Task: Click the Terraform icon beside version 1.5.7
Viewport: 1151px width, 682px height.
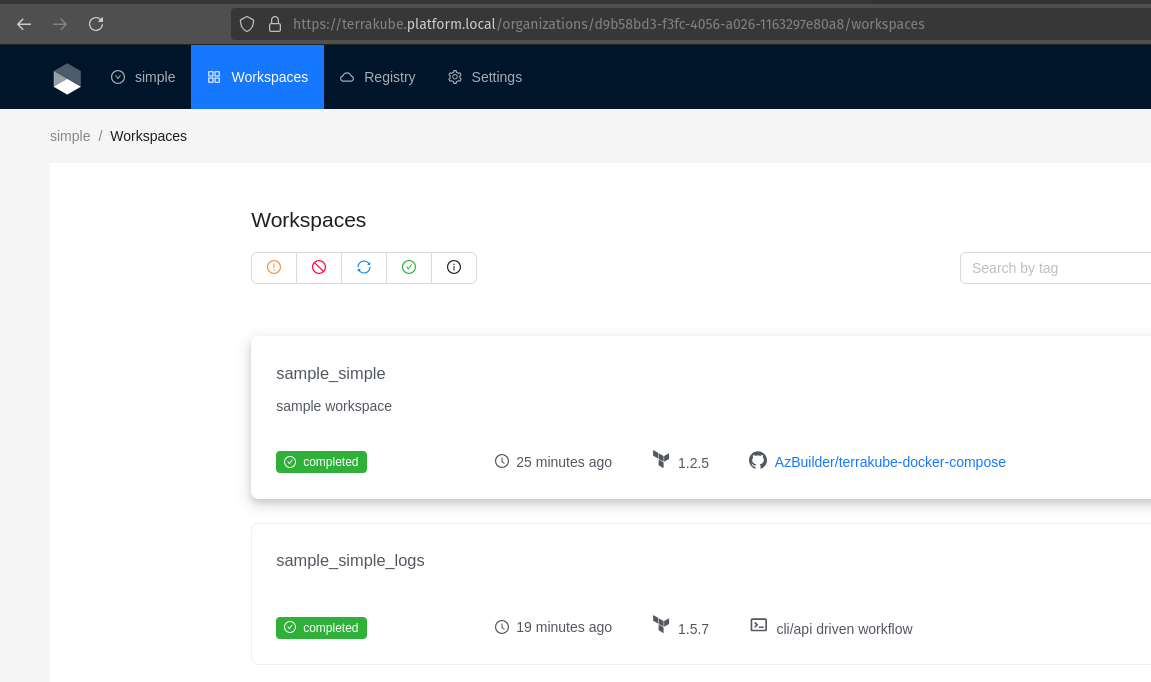Action: point(661,626)
